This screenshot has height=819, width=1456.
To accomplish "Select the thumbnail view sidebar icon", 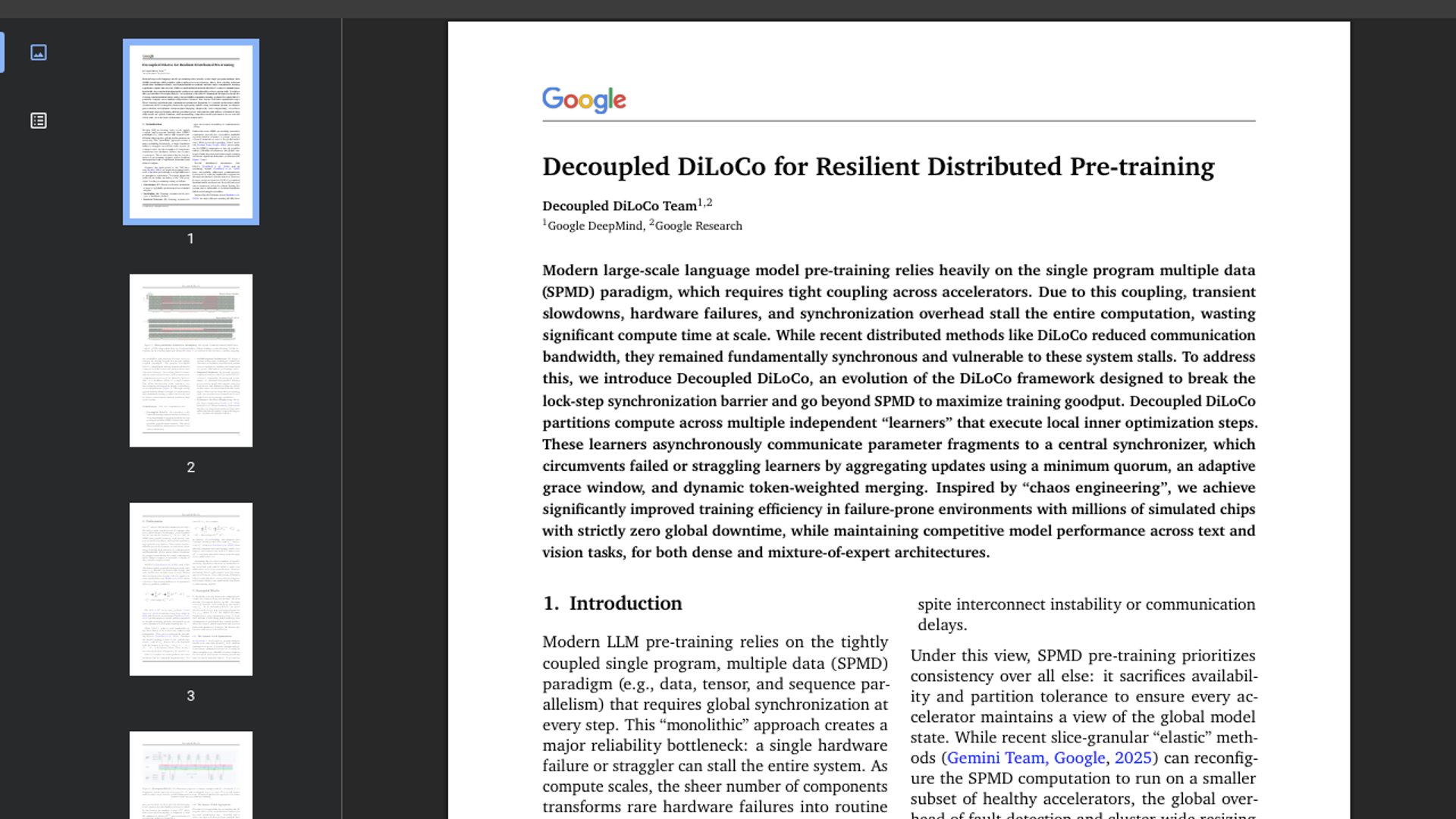I will [39, 52].
